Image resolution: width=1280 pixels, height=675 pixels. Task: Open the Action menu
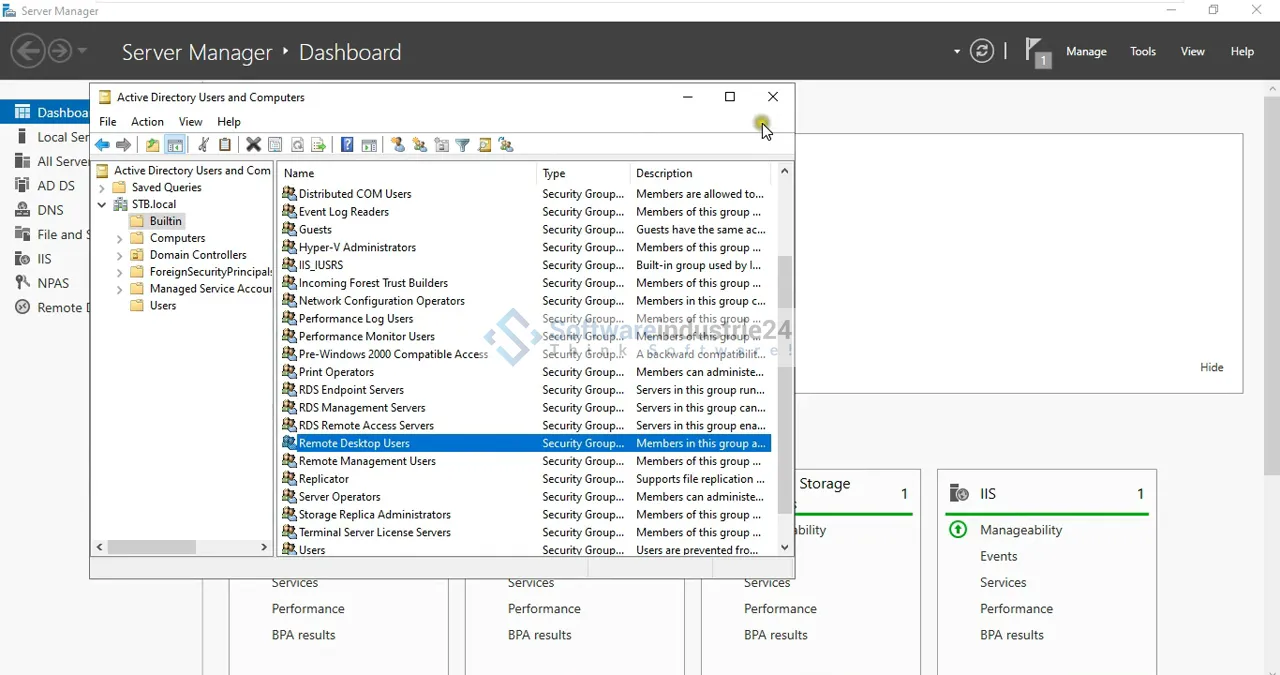tap(147, 121)
